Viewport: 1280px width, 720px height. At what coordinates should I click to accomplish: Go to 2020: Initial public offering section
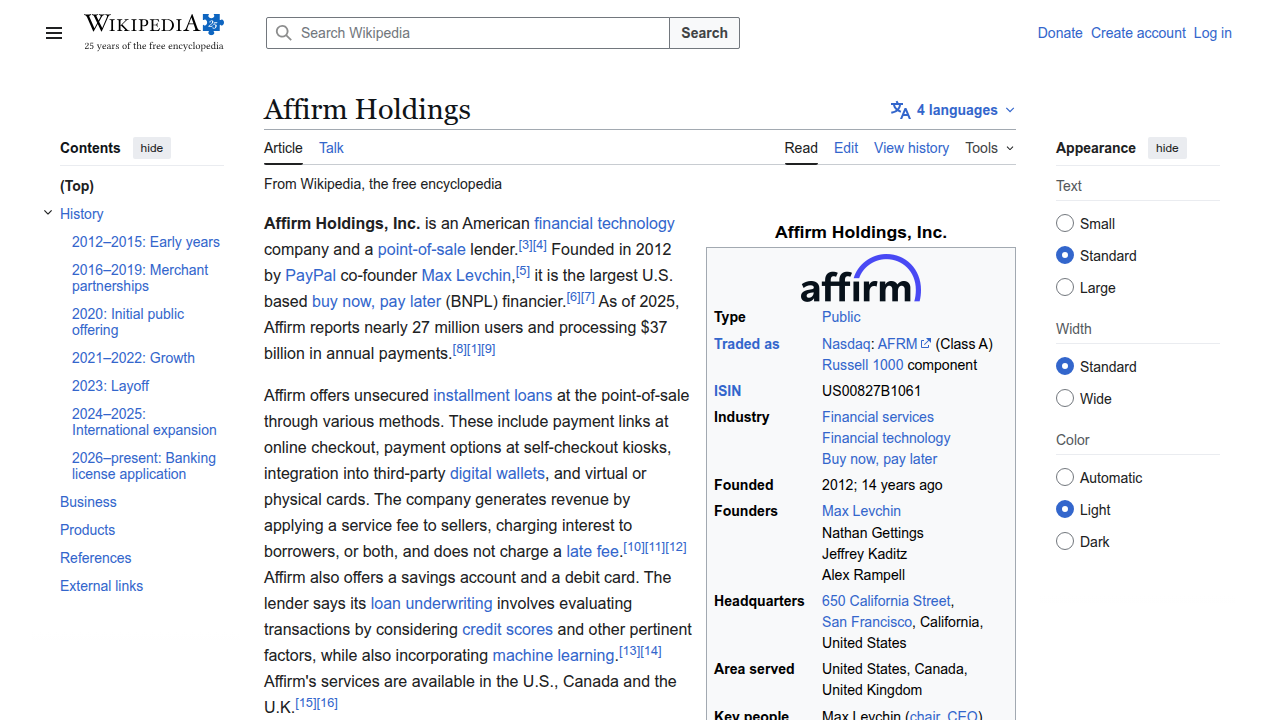(x=128, y=322)
